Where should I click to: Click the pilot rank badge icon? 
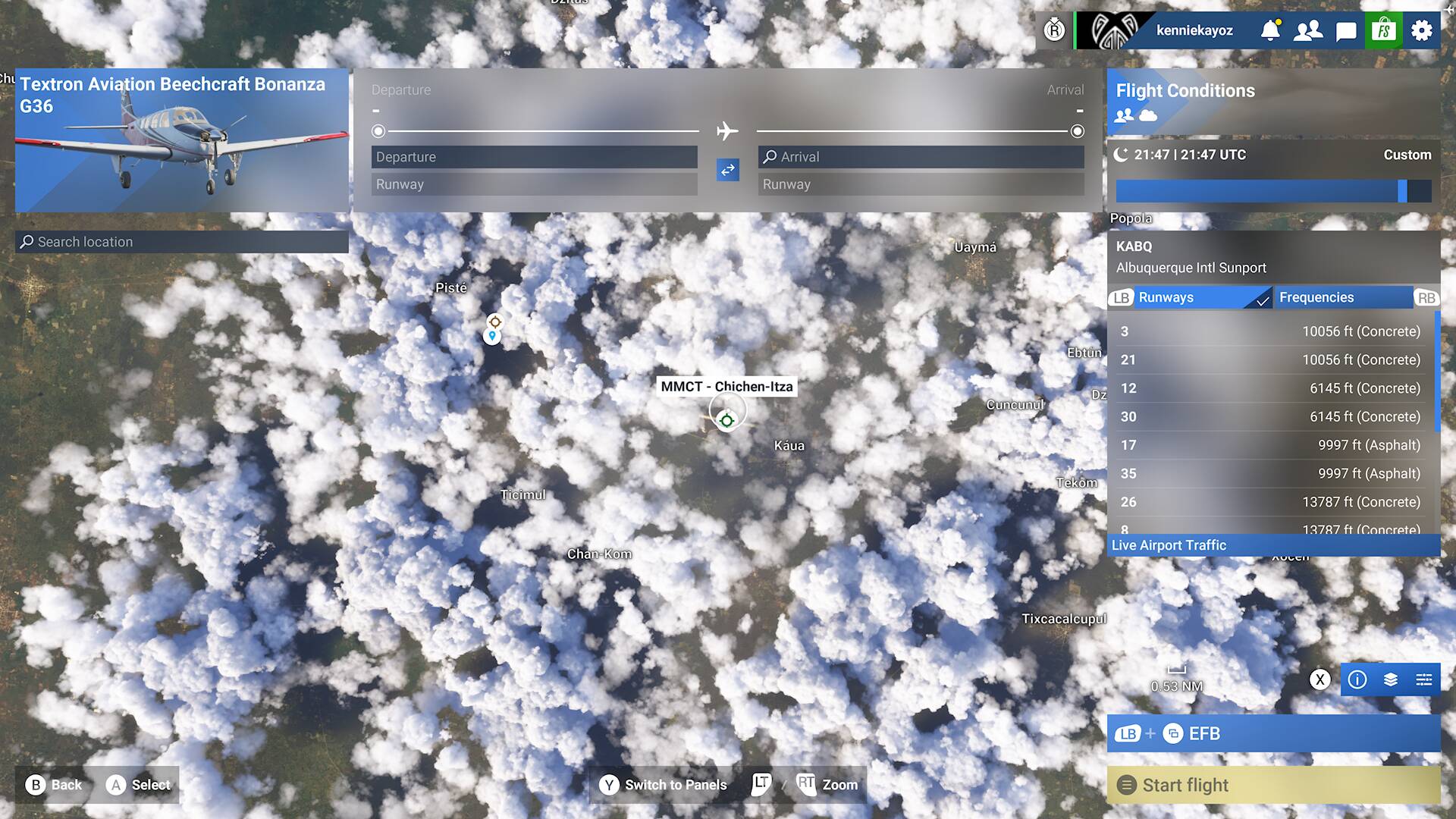point(1054,30)
